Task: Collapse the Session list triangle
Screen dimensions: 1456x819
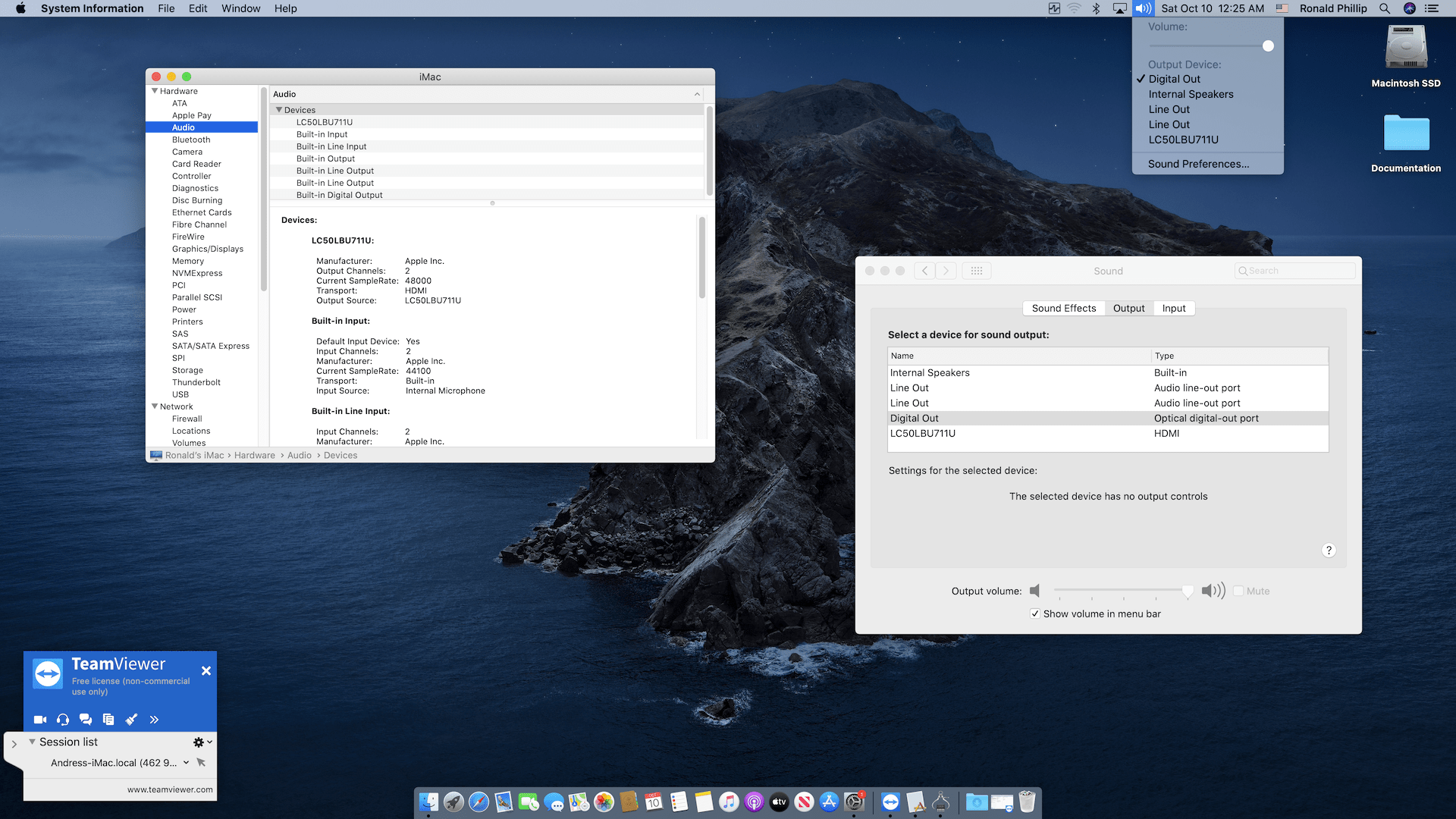Action: [33, 742]
